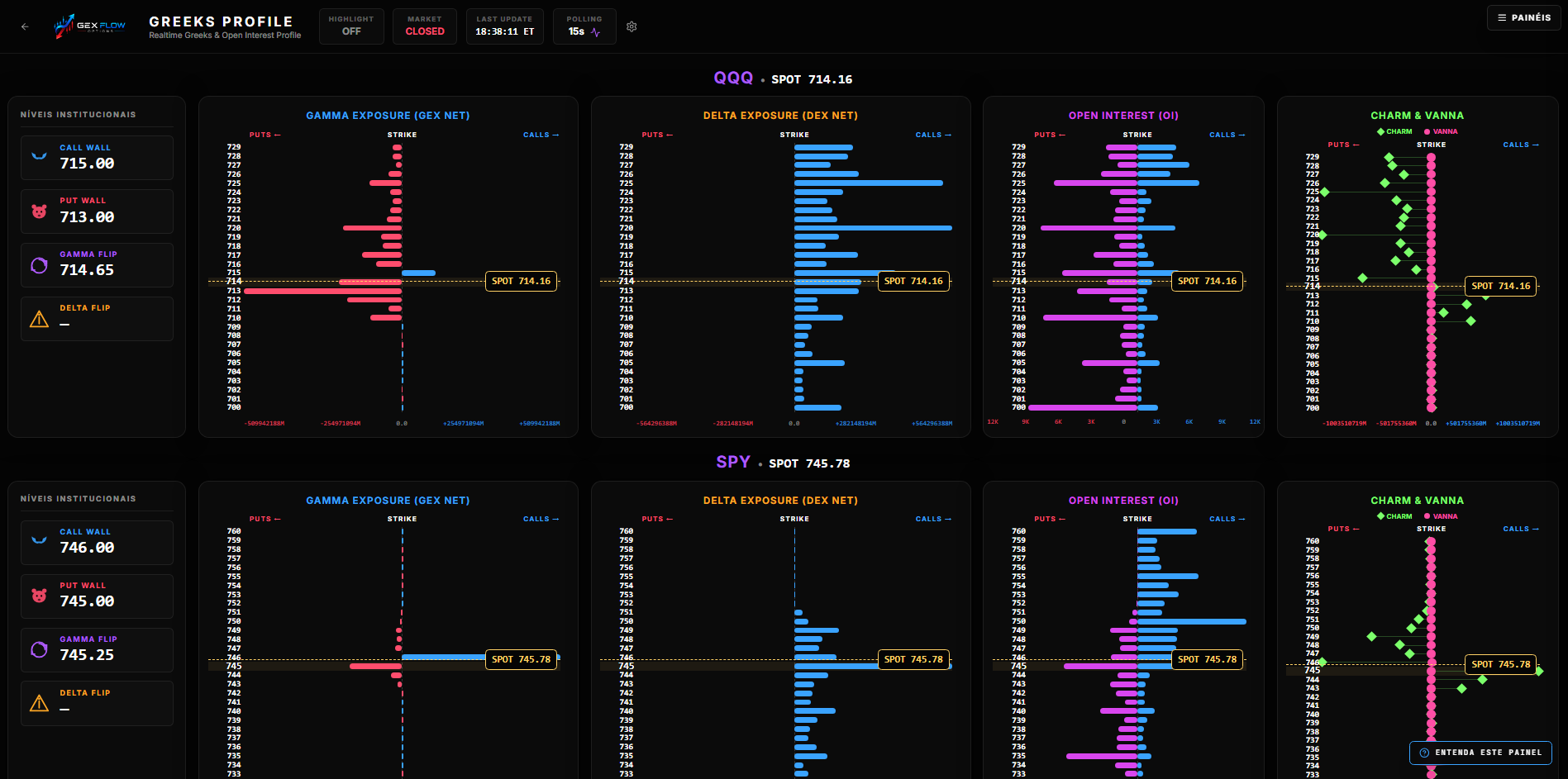Click the SPOT 745.78 label on SPY delta chart
This screenshot has width=1568, height=779.
pos(913,659)
